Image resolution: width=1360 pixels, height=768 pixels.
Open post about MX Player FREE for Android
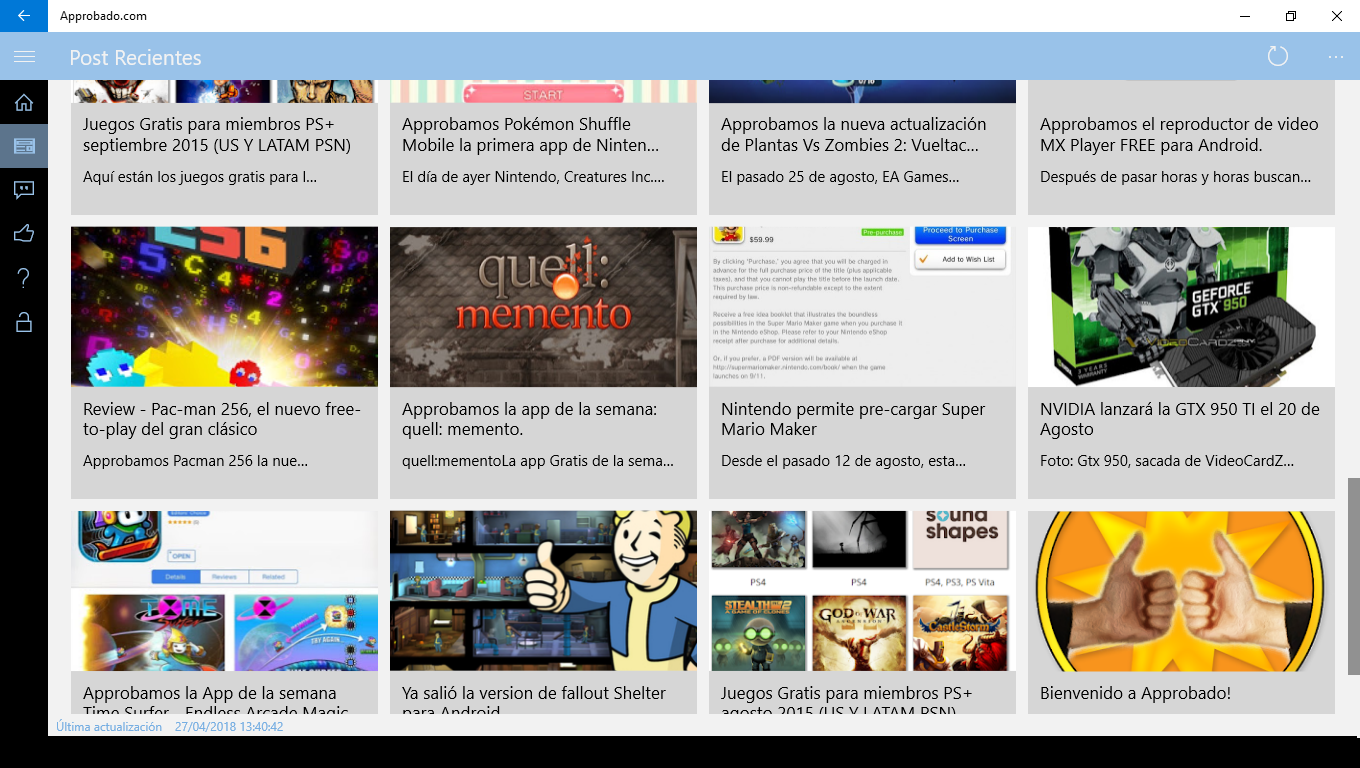point(1179,135)
